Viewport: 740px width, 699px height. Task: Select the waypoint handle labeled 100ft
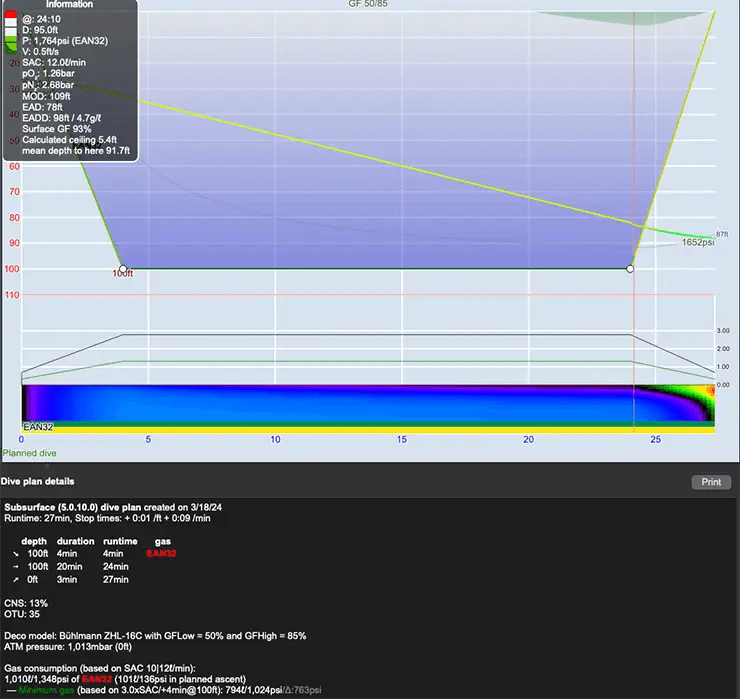pos(123,269)
